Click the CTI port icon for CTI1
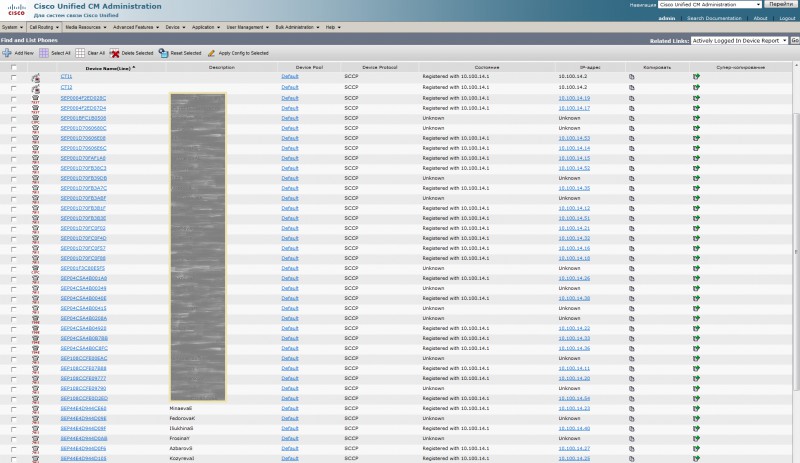Image resolution: width=800 pixels, height=463 pixels. tap(35, 78)
